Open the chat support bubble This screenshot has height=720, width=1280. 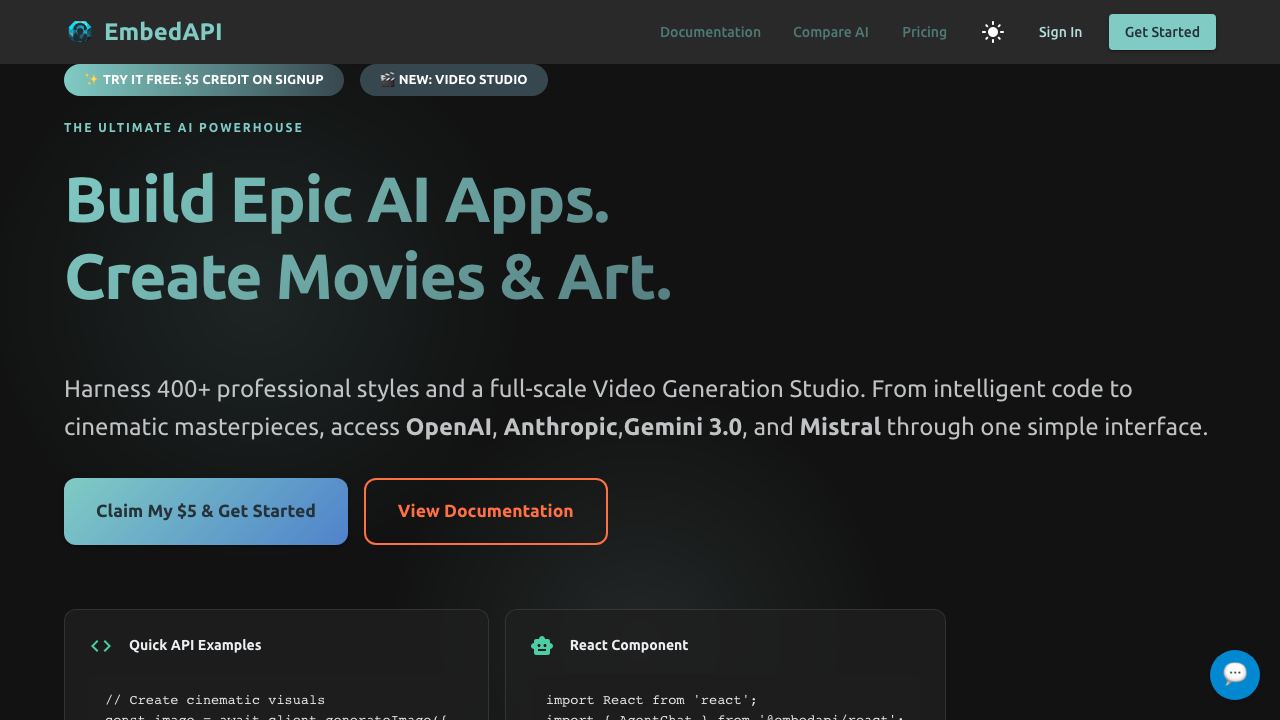click(1235, 674)
